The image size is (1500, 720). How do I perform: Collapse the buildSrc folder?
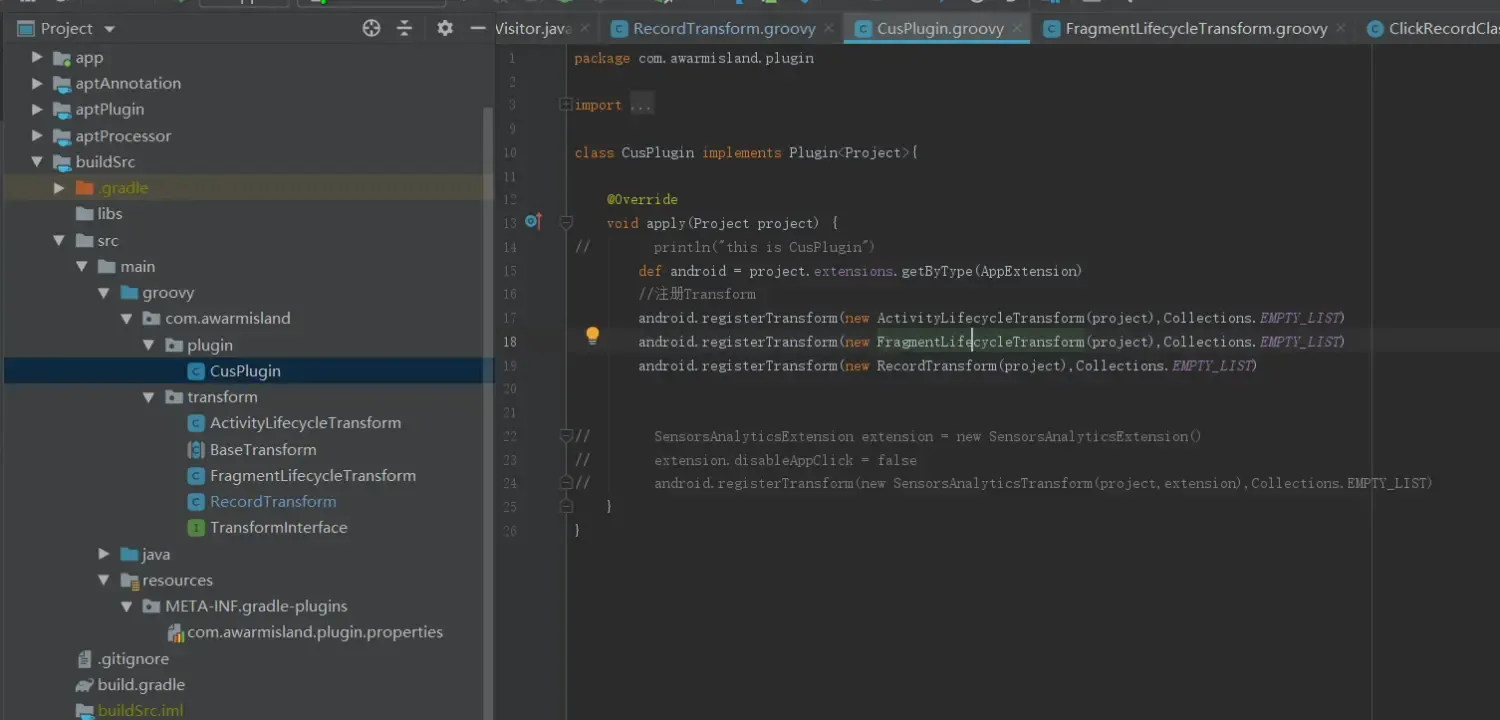click(37, 162)
